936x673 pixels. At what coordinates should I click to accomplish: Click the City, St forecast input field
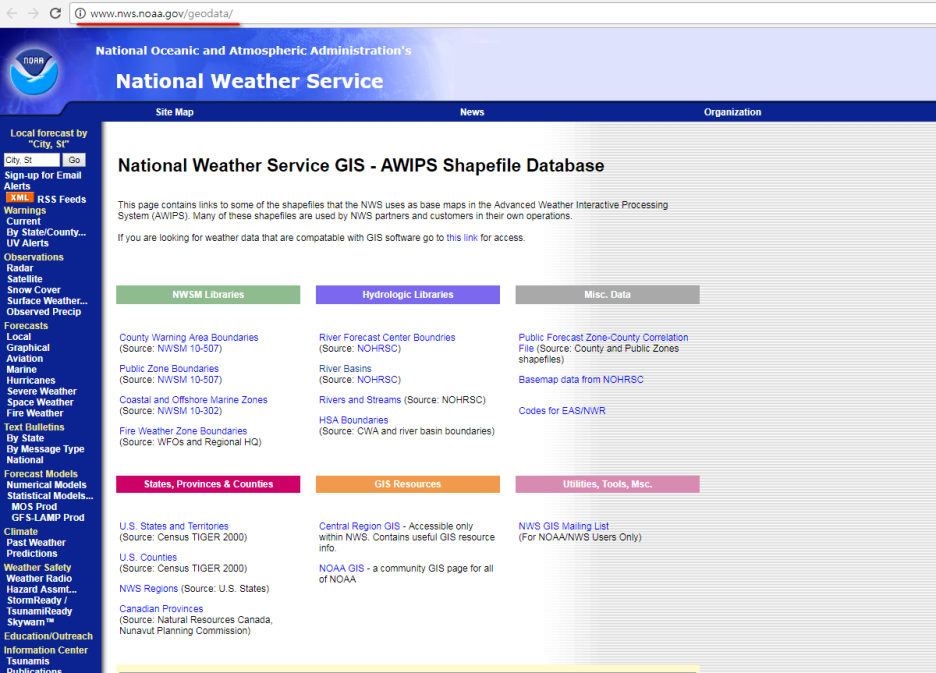(x=32, y=160)
